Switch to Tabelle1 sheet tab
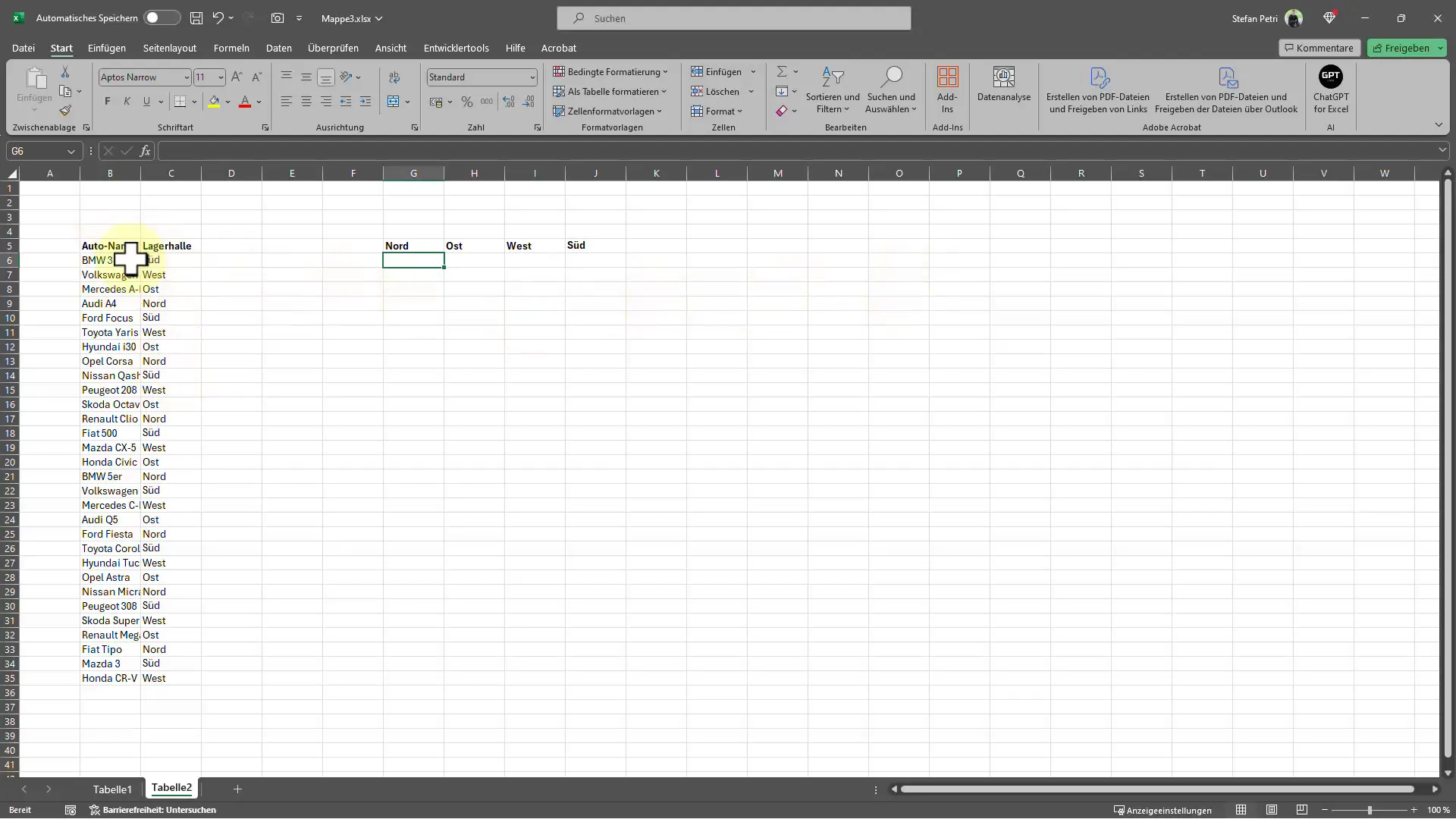The image size is (1456, 819). 112,789
